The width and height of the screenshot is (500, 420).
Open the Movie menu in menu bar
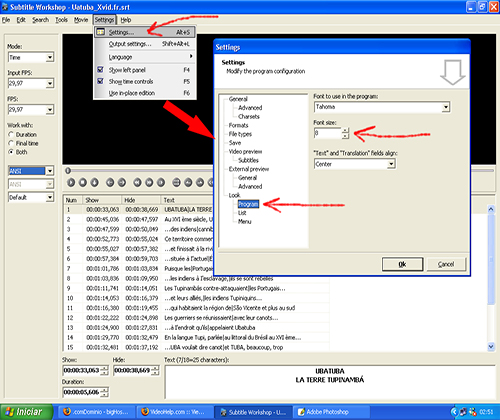[81, 20]
